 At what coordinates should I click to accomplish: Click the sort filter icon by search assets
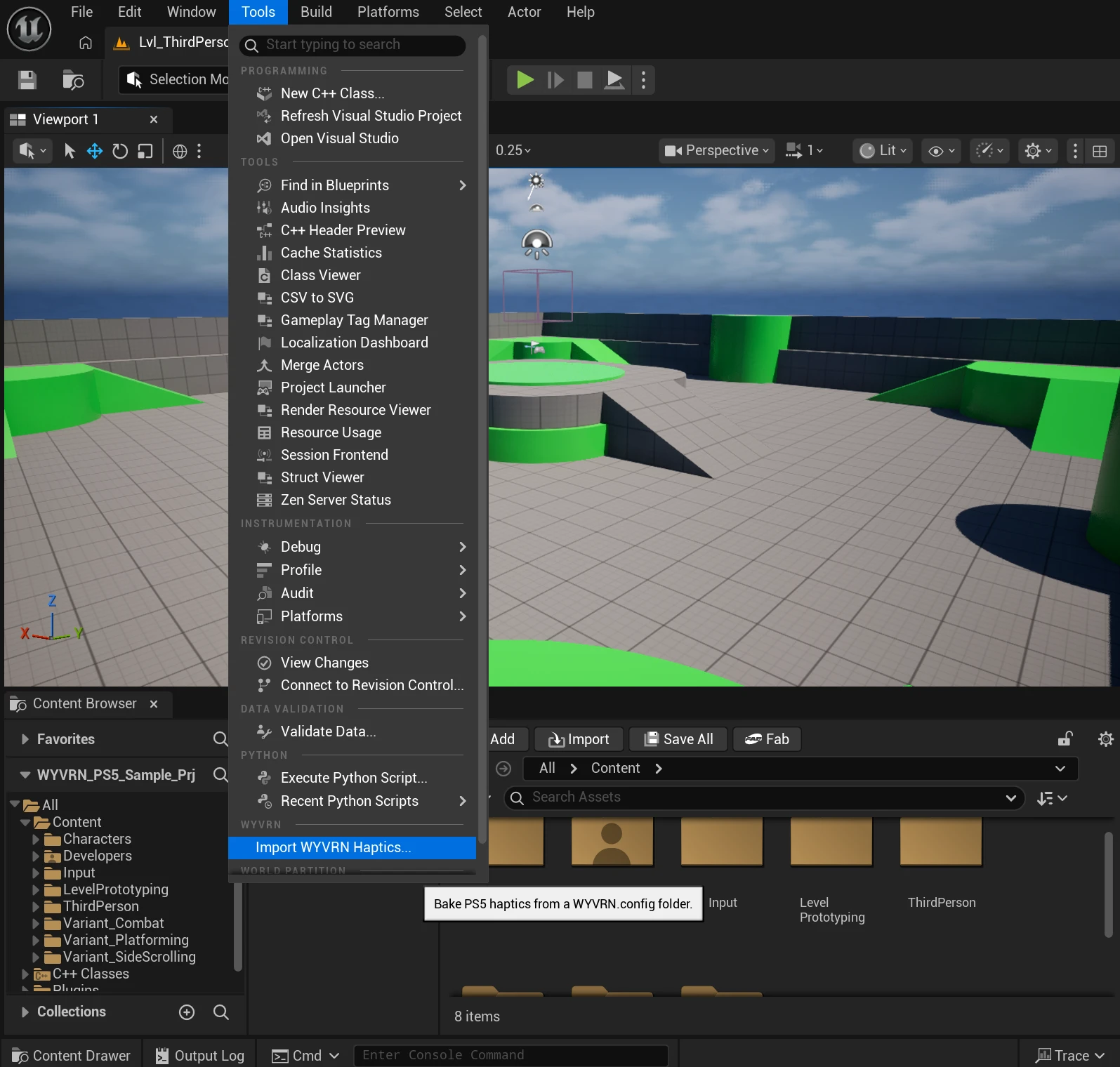1052,798
